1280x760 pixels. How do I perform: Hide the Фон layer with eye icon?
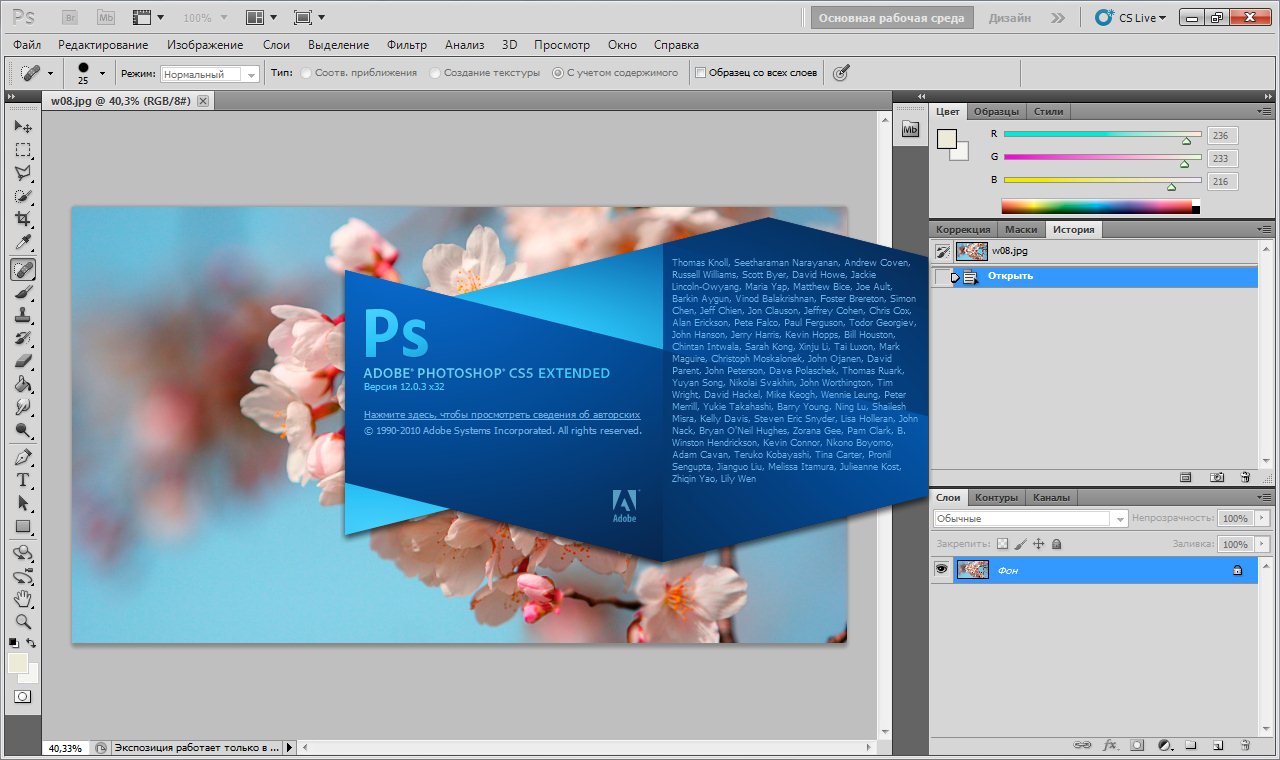coord(941,569)
